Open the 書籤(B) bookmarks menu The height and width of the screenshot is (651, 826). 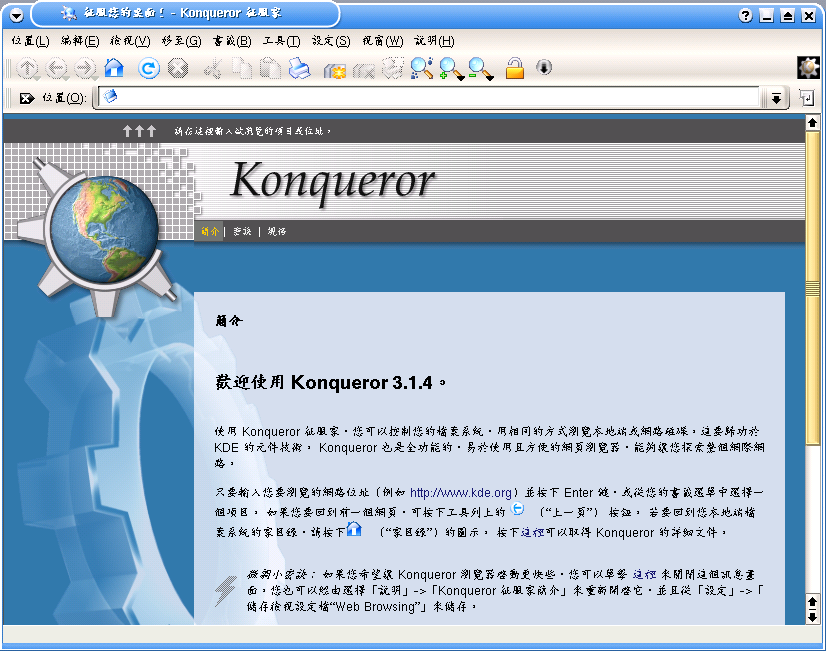point(232,41)
